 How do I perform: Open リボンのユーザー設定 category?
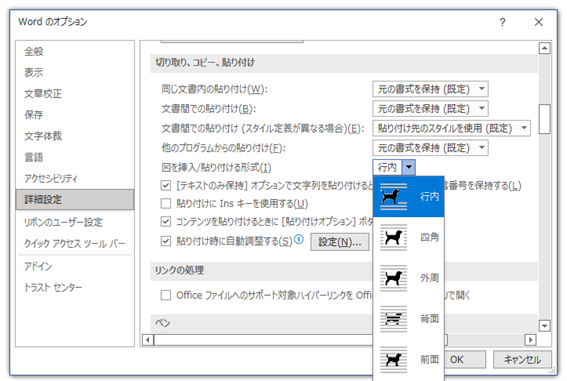(x=75, y=222)
